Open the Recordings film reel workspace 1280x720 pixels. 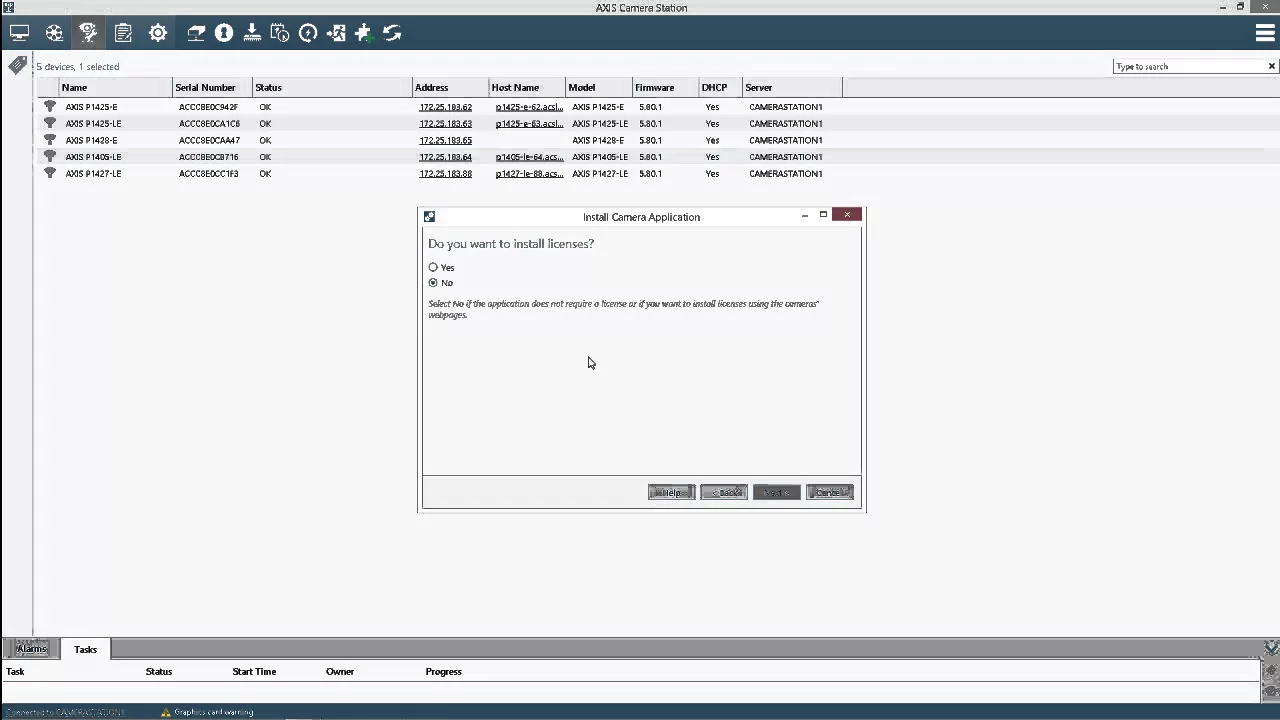point(54,33)
